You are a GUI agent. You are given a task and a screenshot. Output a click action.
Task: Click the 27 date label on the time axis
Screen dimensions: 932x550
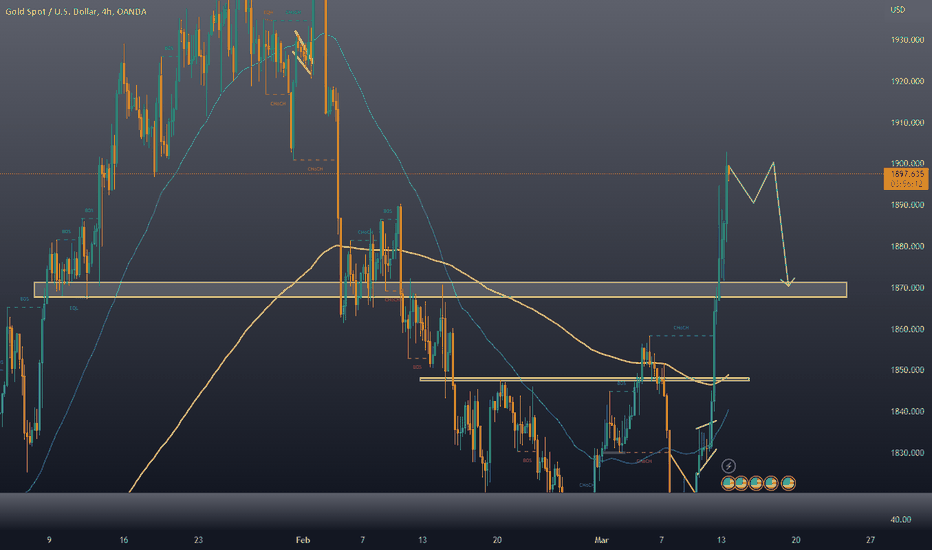click(x=870, y=540)
